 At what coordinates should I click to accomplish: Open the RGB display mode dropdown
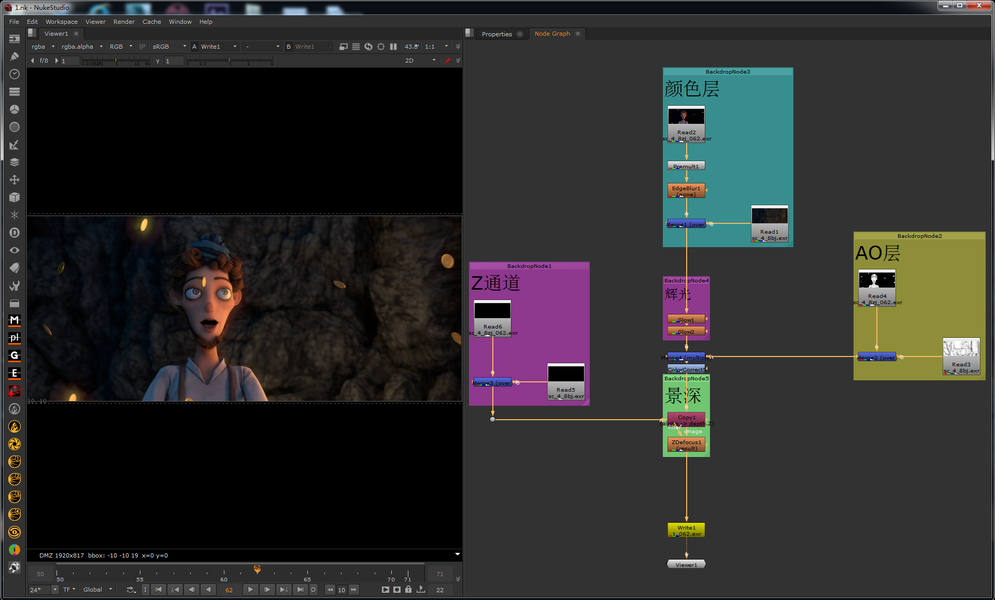(121, 46)
